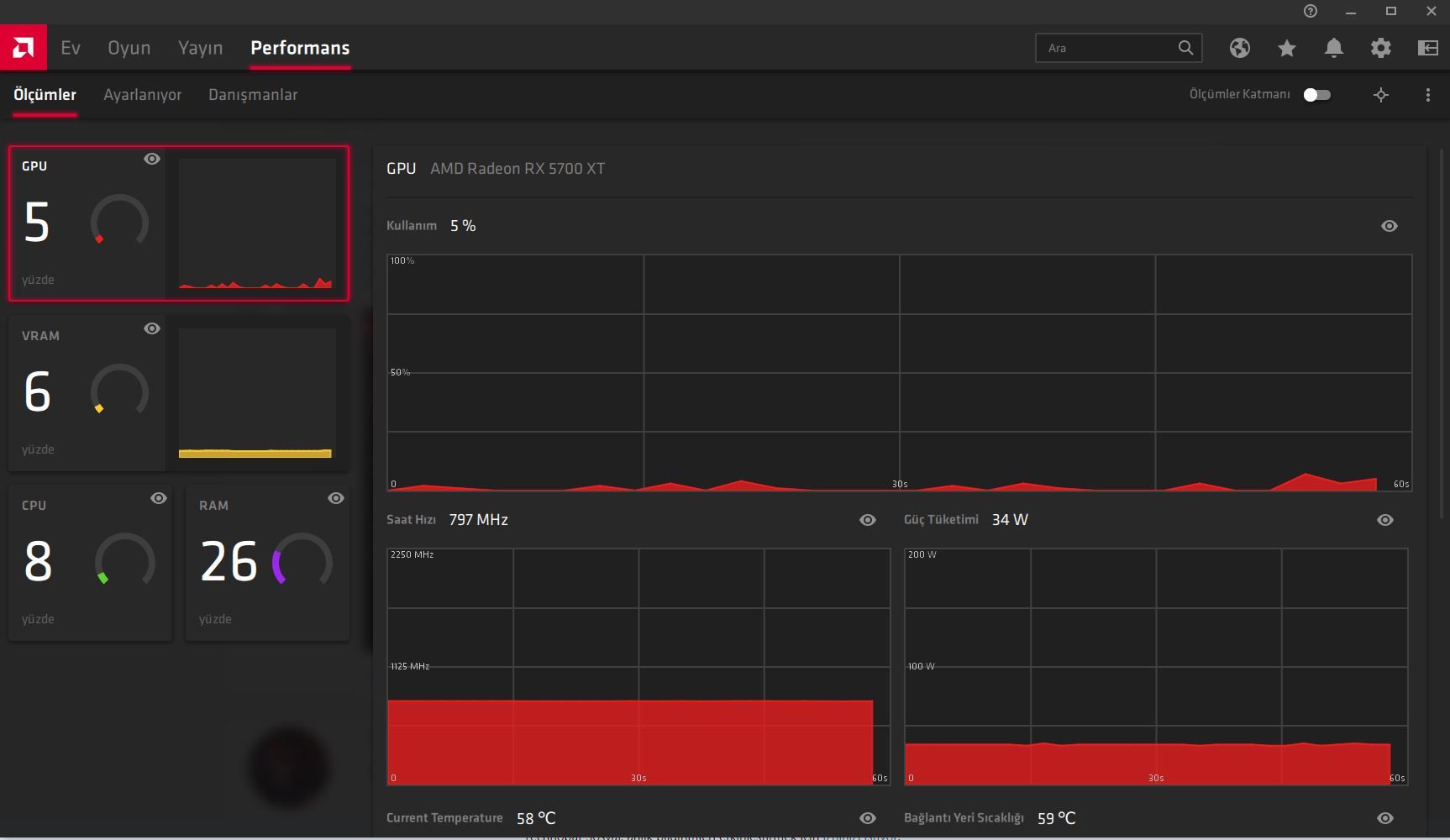
Task: Toggle visibility of VRAM tile
Action: pos(152,328)
